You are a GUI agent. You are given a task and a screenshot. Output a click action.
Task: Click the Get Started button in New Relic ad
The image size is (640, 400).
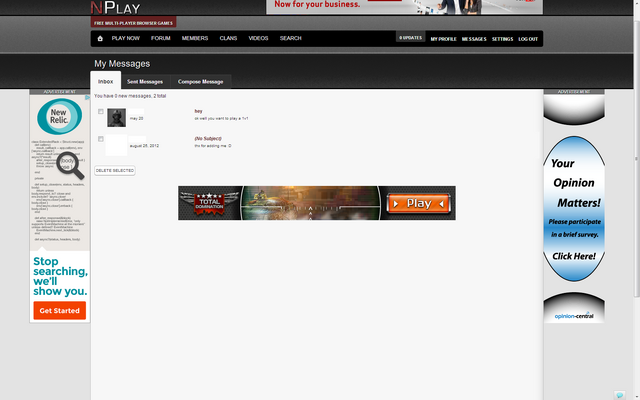tap(60, 311)
